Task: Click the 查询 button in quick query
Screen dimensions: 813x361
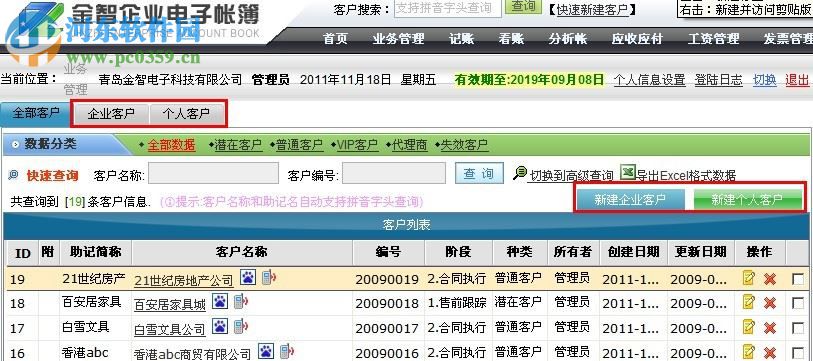Action: pos(479,174)
